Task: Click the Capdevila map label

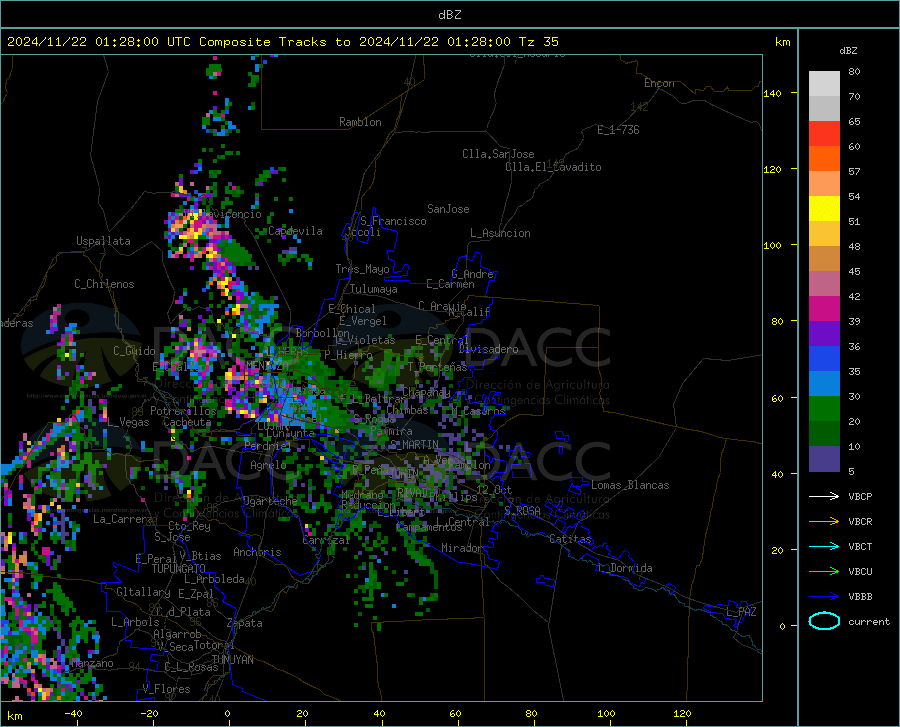Action: 295,231
